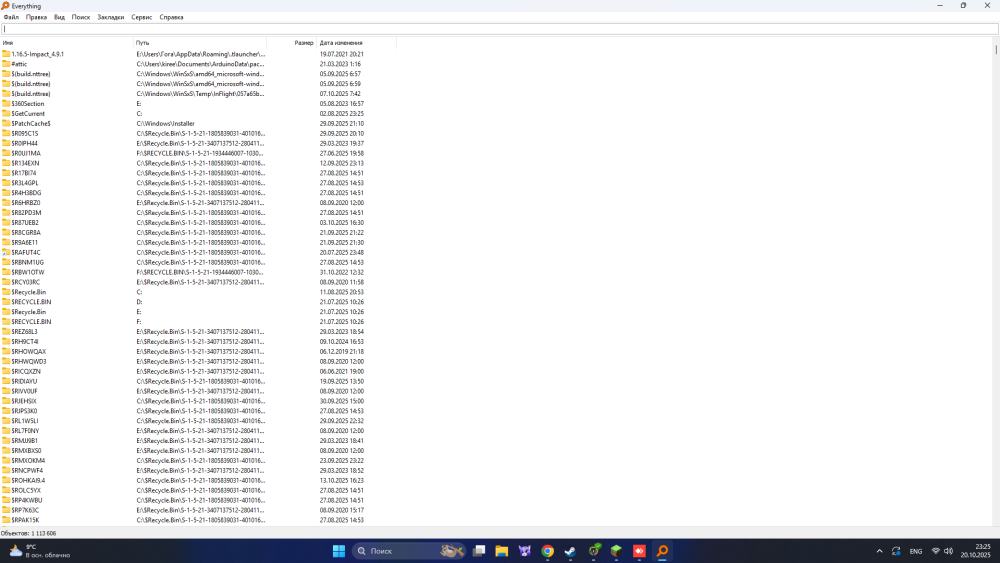The height and width of the screenshot is (563, 1000).
Task: Click the taskbar Поиск search box
Action: point(408,551)
